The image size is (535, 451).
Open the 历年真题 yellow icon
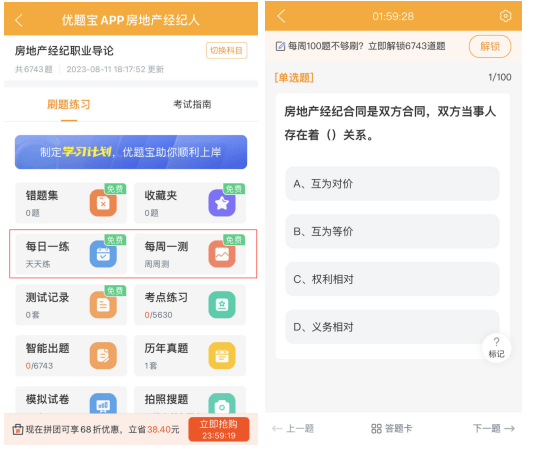[x=222, y=355]
